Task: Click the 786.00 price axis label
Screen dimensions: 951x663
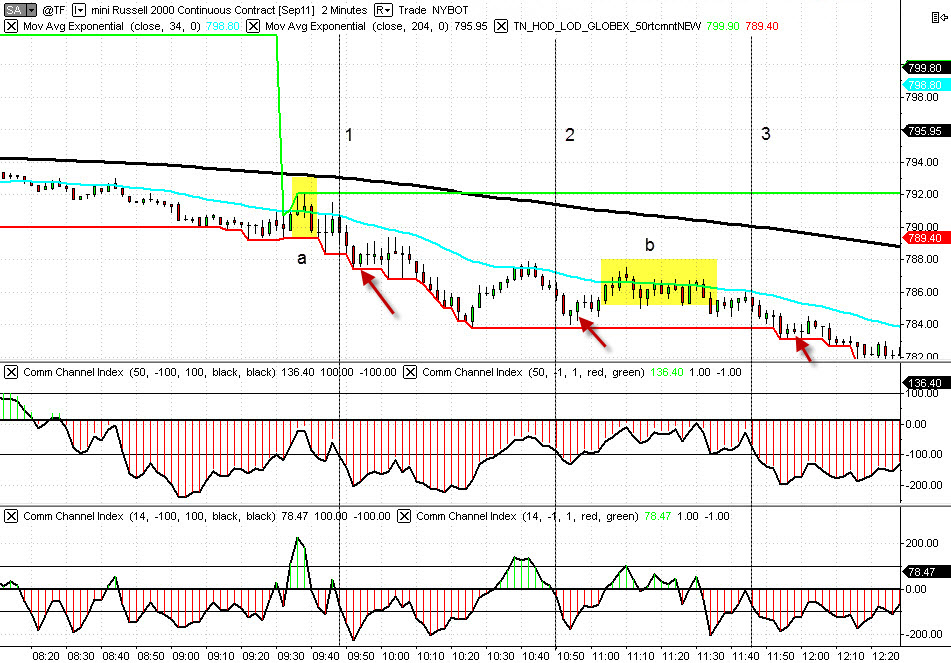Action: point(921,292)
